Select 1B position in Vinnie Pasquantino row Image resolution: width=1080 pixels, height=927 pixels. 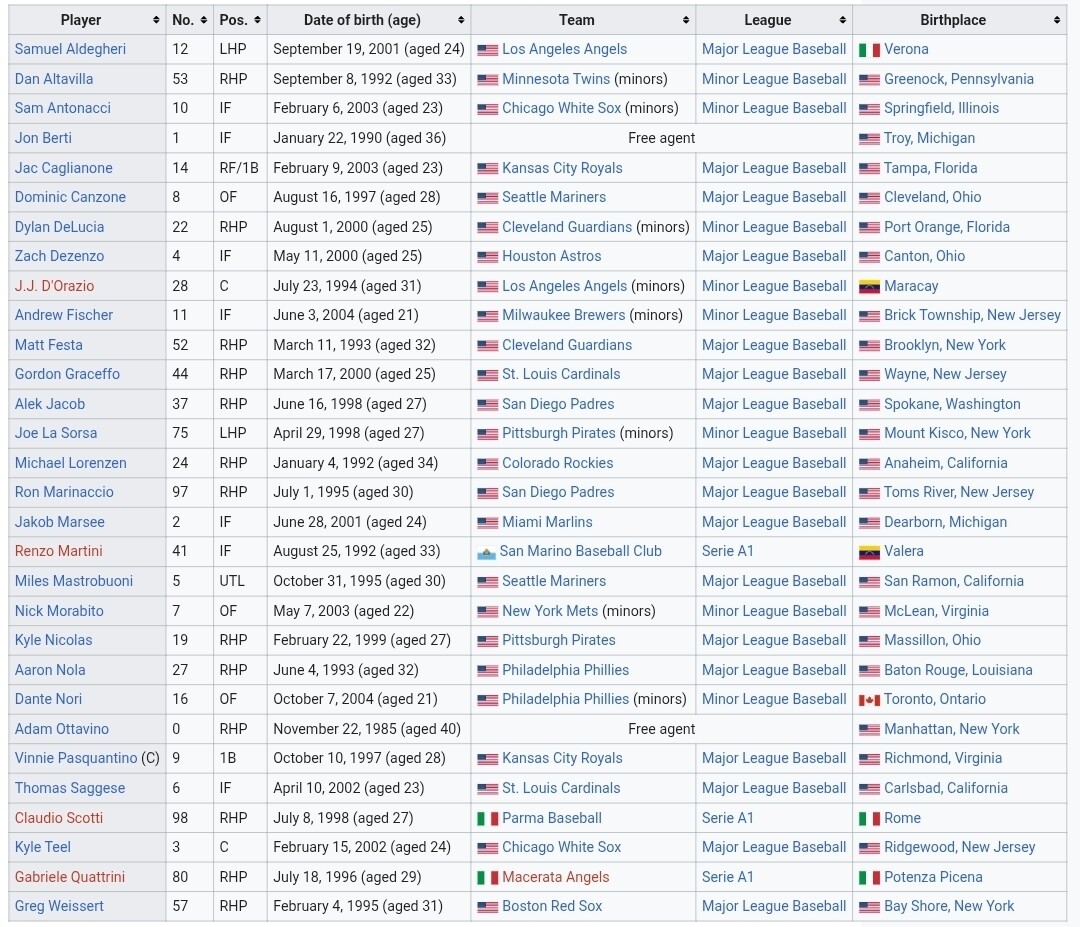228,758
